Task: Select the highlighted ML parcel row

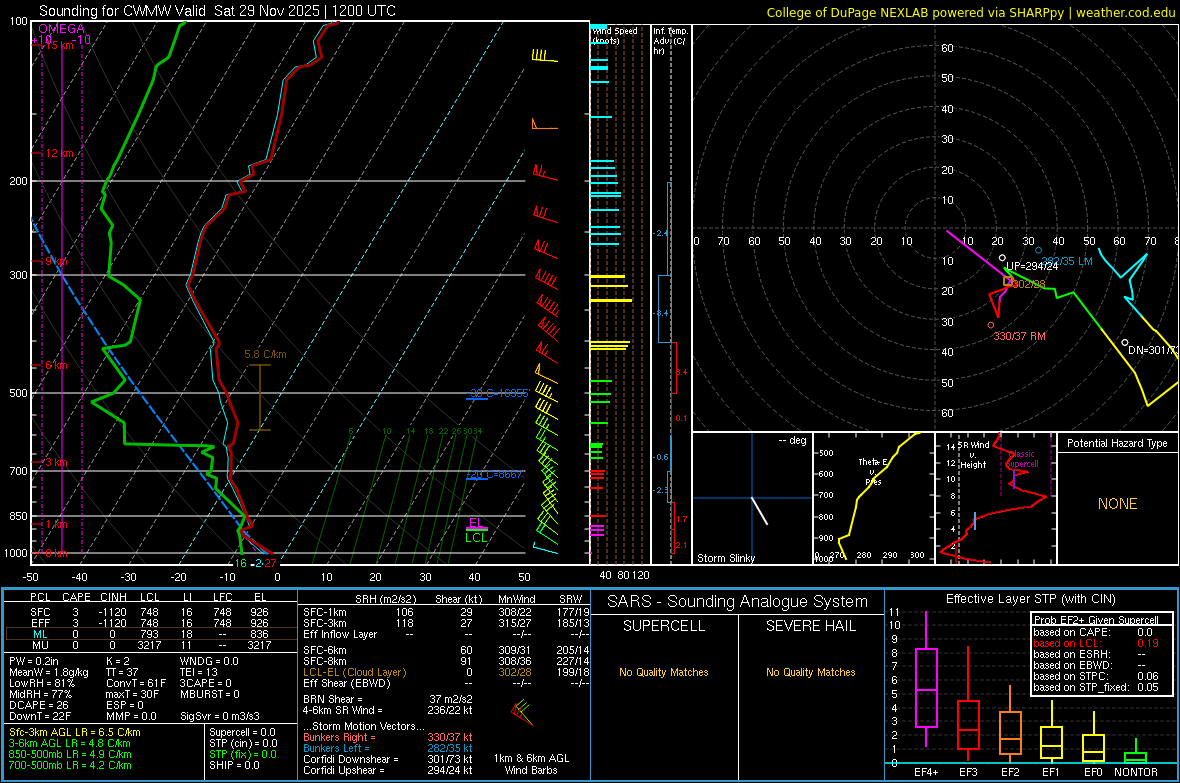Action: (149, 634)
